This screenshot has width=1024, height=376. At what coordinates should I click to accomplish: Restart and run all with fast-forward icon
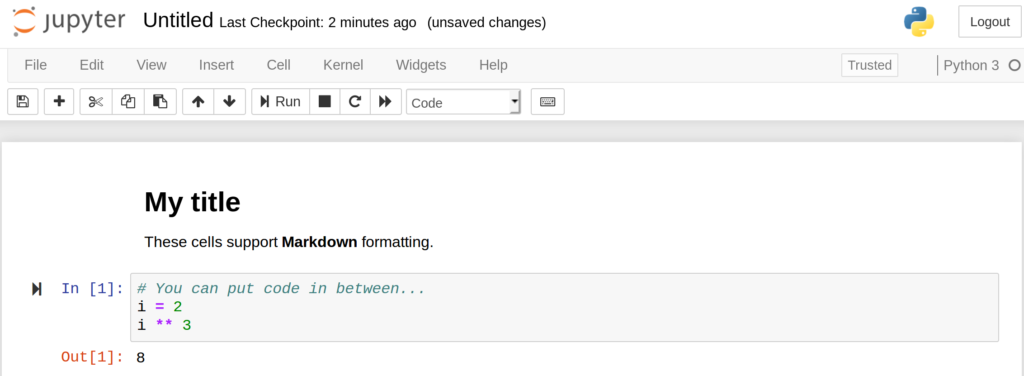[x=385, y=102]
